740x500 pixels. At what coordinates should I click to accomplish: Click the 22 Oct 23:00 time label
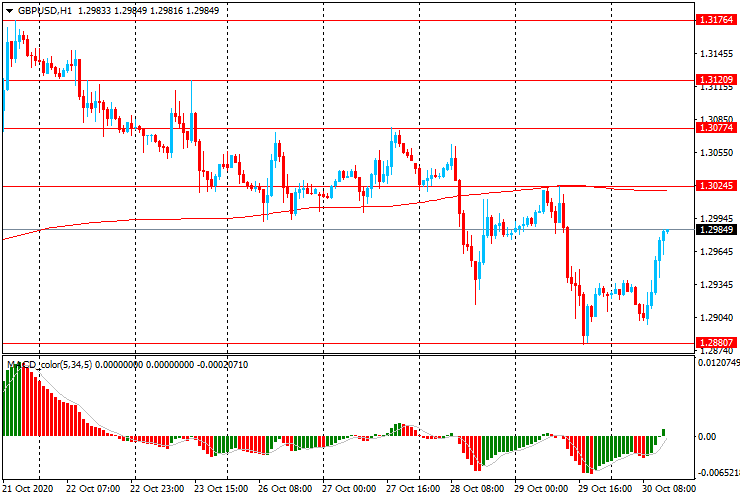click(157, 488)
